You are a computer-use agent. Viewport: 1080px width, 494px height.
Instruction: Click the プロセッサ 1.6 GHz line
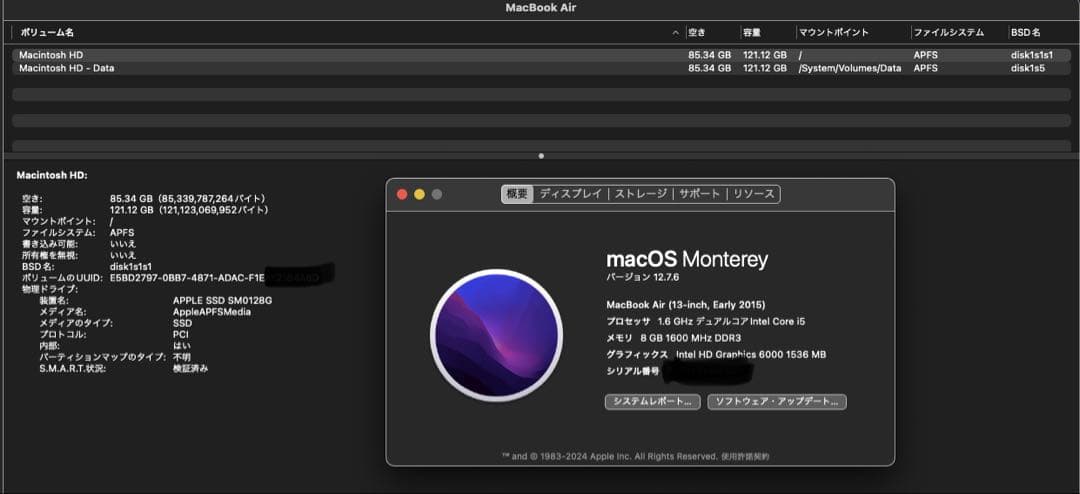pyautogui.click(x=705, y=321)
